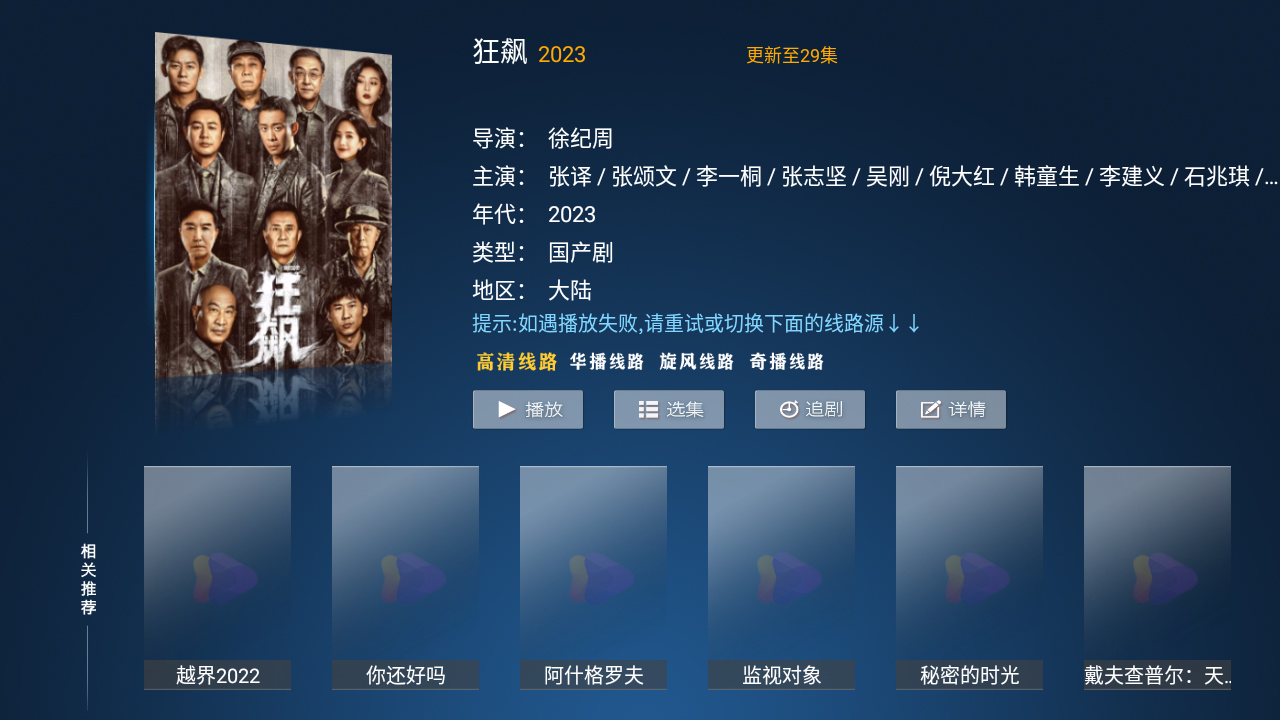Click the edit pencil icon on 详情
The width and height of the screenshot is (1280, 720).
930,409
